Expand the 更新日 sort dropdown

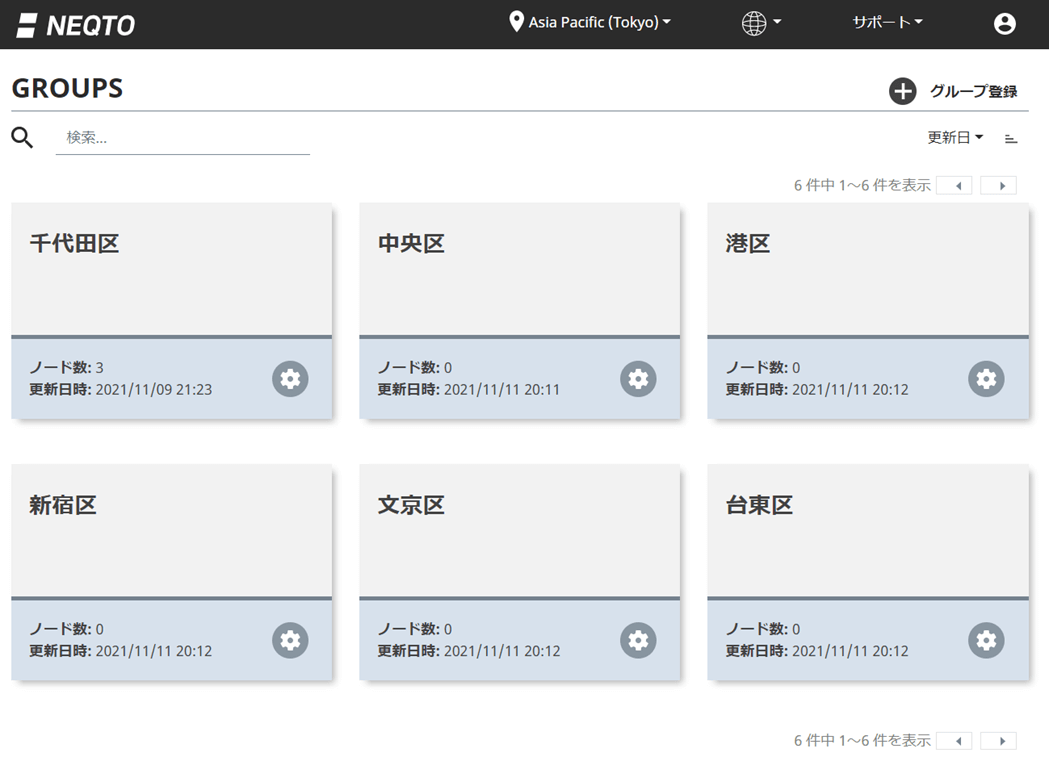[x=955, y=138]
